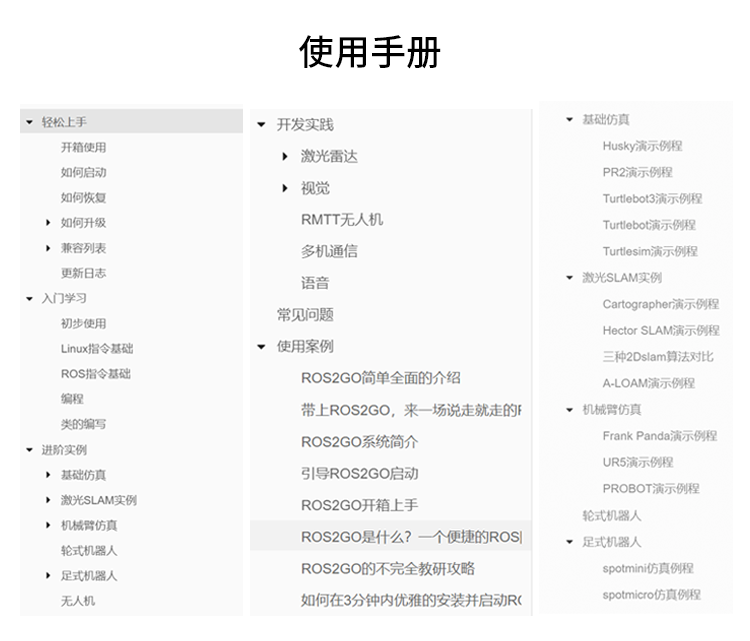Open PR2演示例程
Screen dimensions: 750x641
pos(638,172)
